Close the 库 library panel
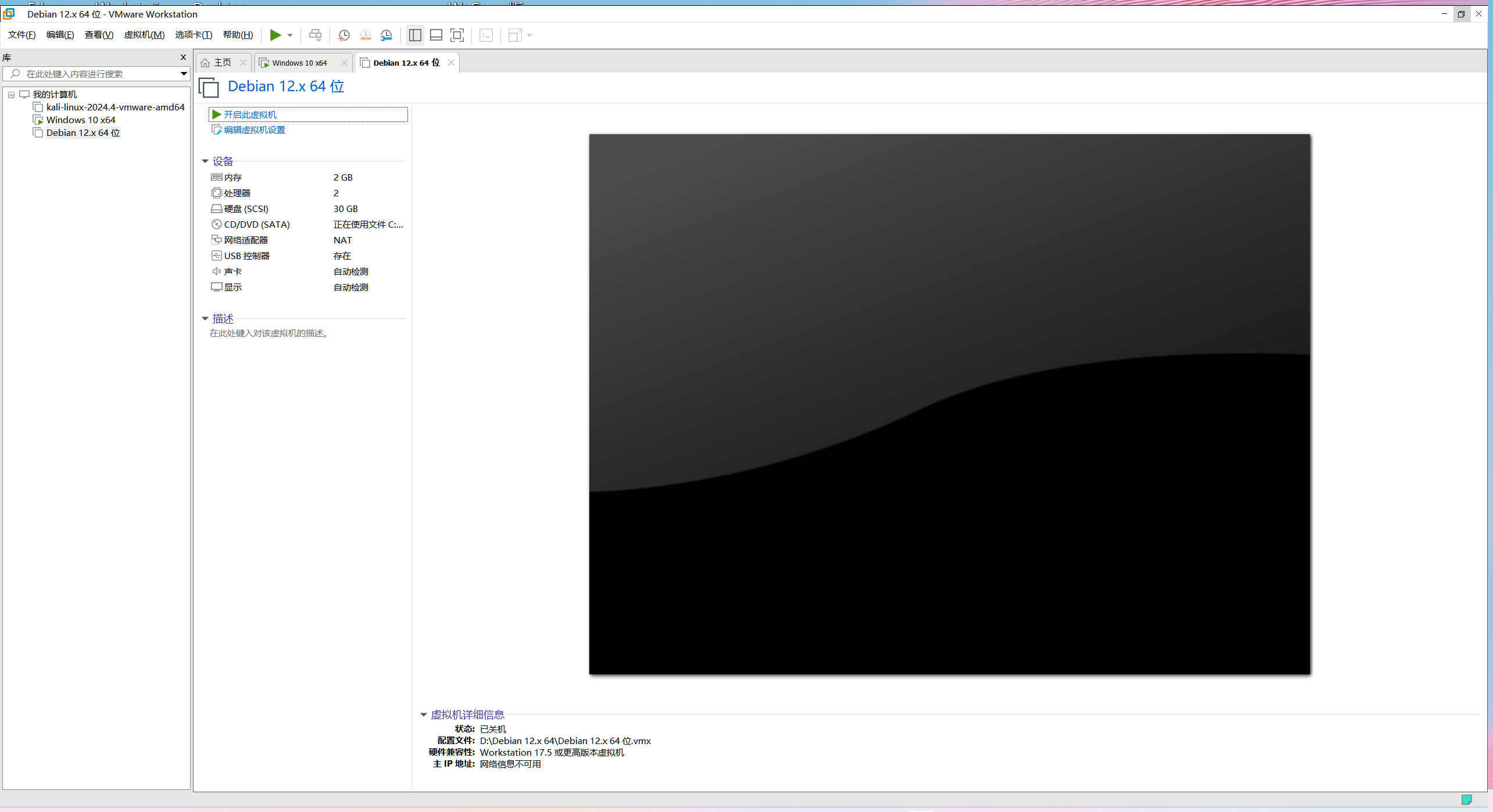This screenshot has height=812, width=1493. [x=183, y=58]
